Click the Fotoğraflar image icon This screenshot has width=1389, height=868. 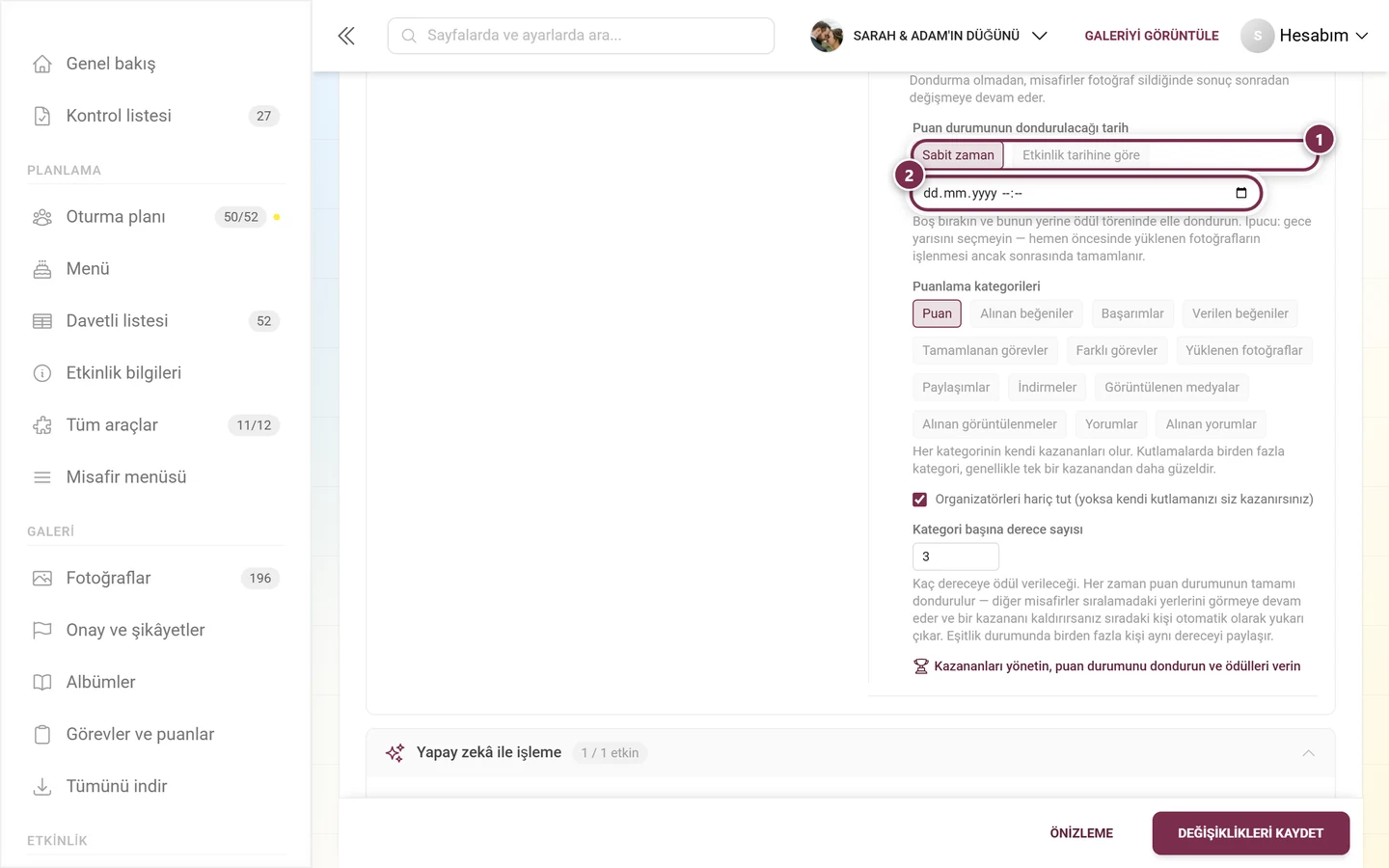point(42,579)
